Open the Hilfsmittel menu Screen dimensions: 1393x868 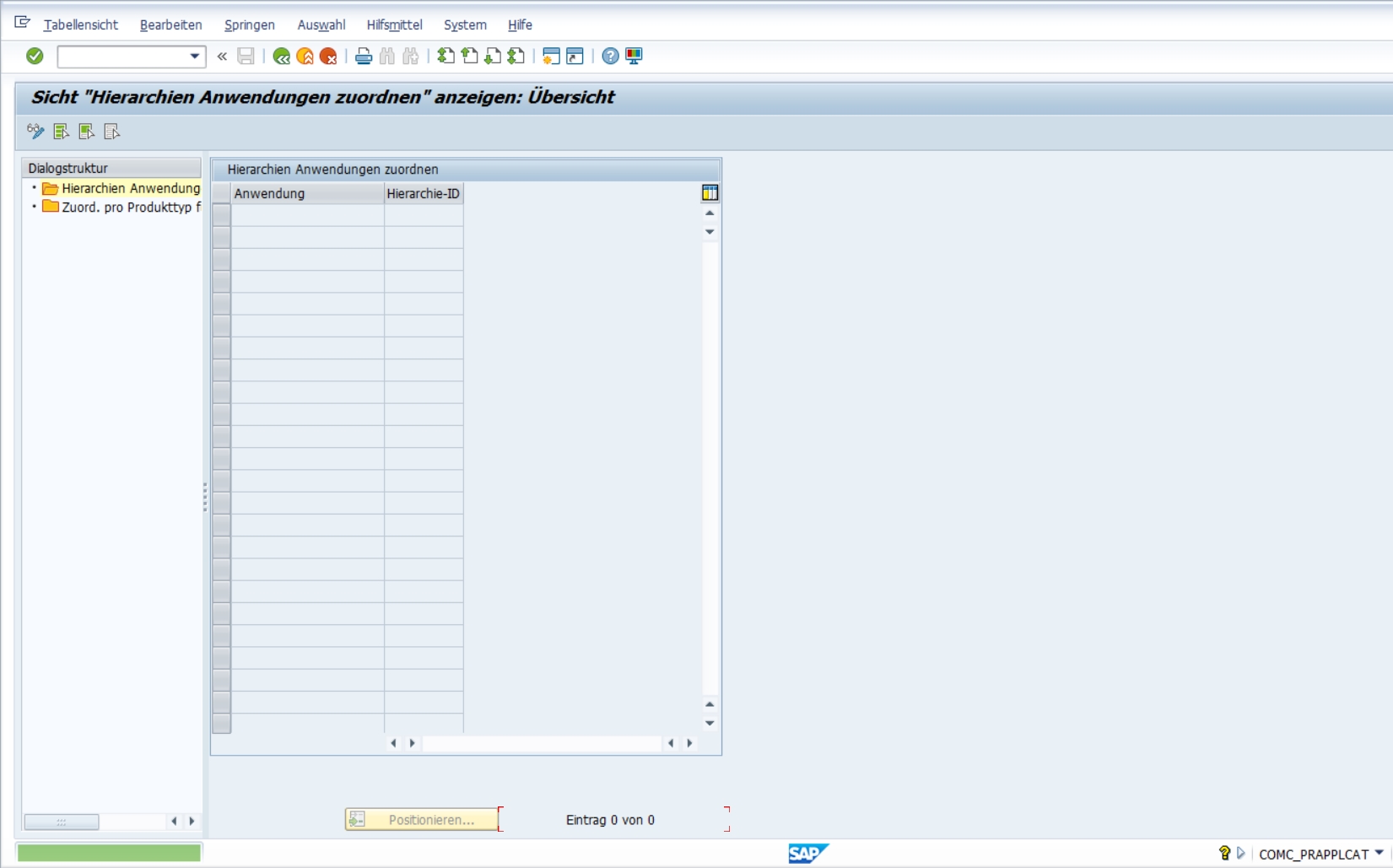pyautogui.click(x=394, y=25)
